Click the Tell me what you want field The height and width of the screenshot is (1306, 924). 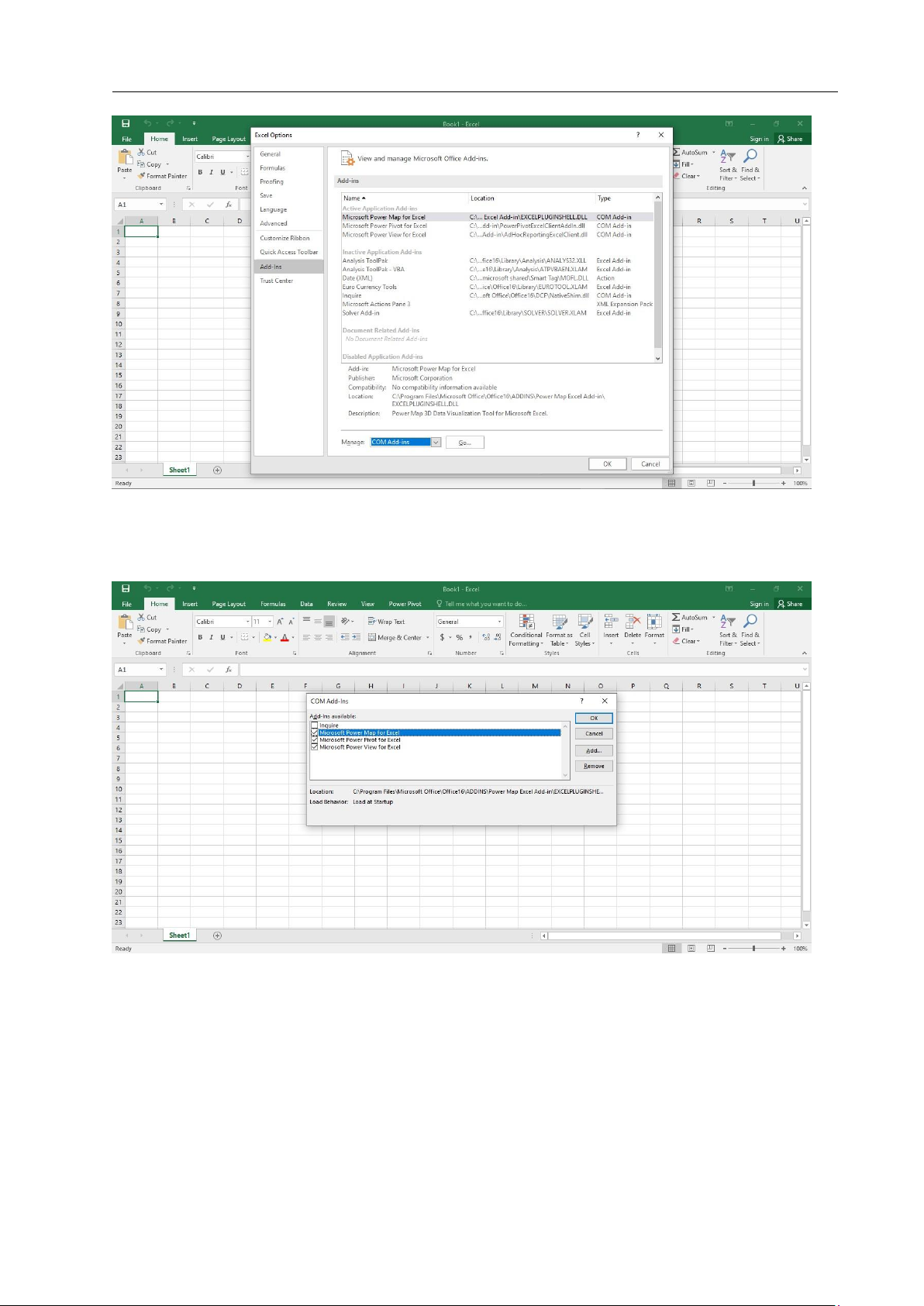485,604
